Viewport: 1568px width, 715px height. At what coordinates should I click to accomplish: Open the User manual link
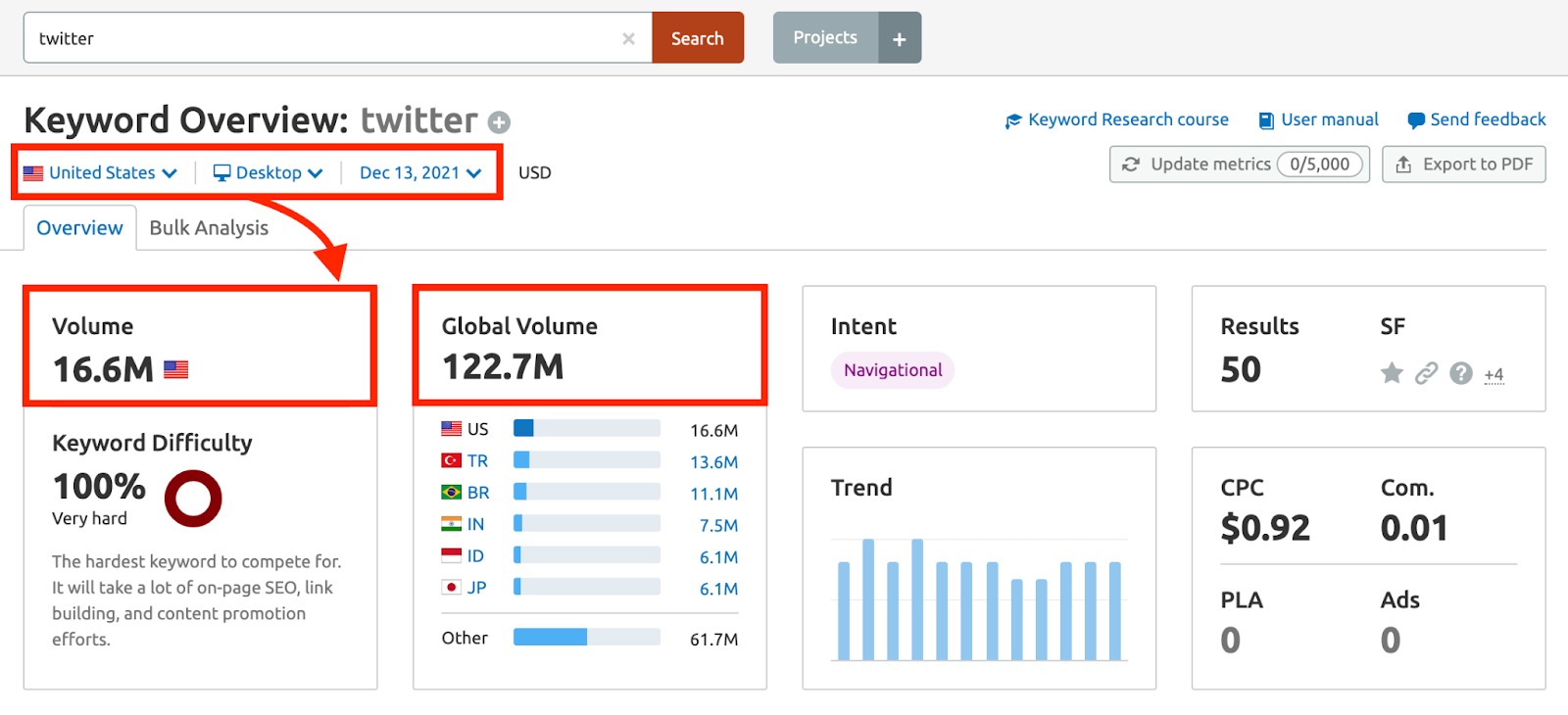(x=1318, y=119)
